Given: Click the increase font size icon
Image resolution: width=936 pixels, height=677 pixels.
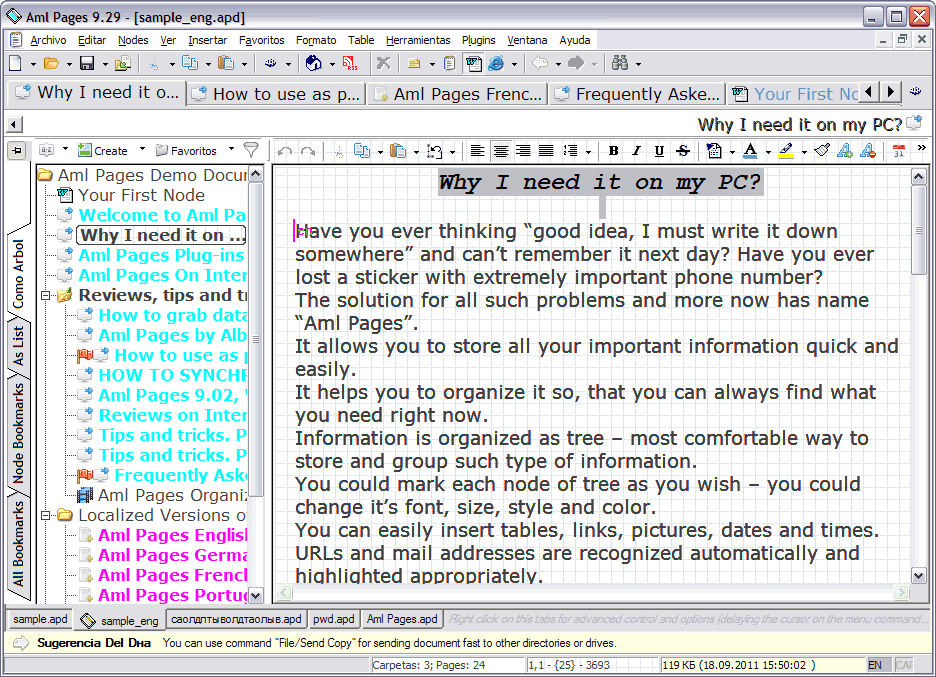Looking at the screenshot, I should [844, 151].
